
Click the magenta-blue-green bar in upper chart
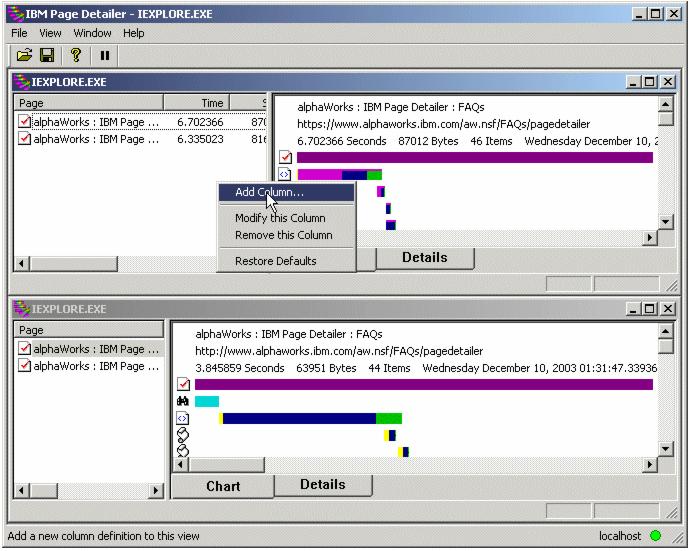click(339, 175)
